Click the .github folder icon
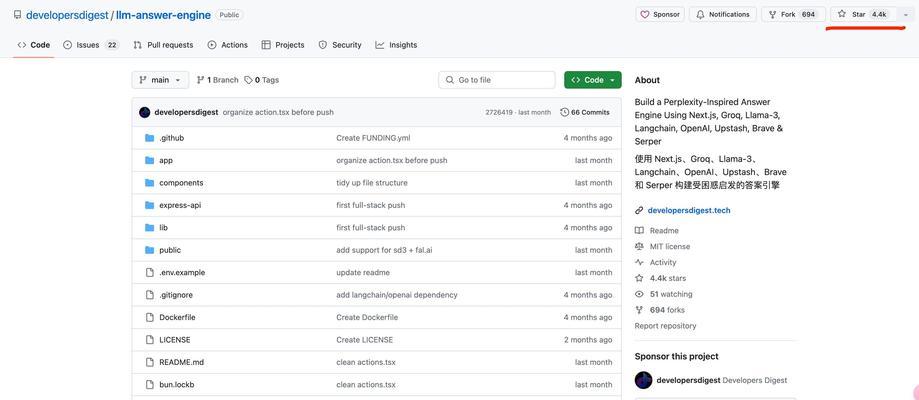The image size is (919, 400). pyautogui.click(x=149, y=138)
